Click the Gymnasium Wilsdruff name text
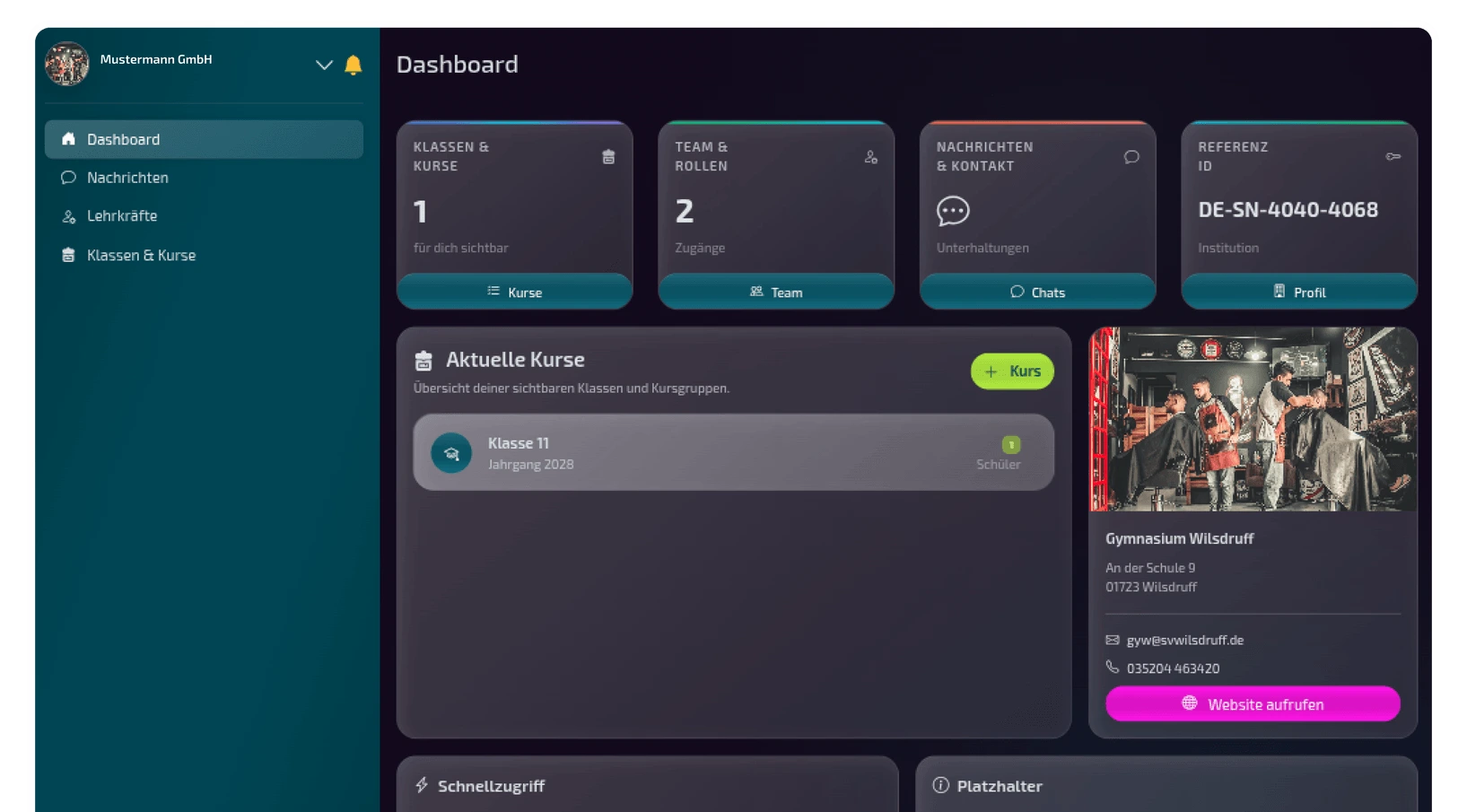Screen dimensions: 1467x812 point(1179,538)
